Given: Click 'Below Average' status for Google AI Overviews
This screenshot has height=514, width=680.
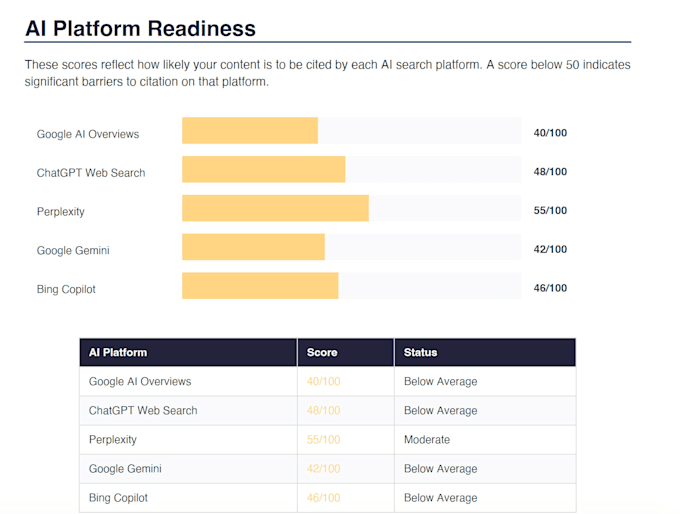Looking at the screenshot, I should tap(441, 381).
